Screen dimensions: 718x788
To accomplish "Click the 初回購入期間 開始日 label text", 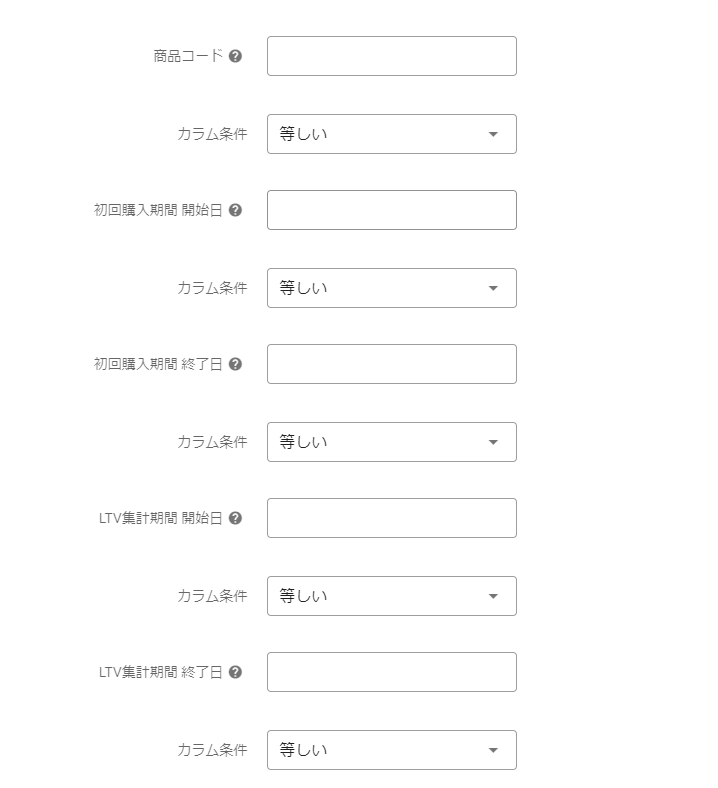I will click(x=158, y=210).
